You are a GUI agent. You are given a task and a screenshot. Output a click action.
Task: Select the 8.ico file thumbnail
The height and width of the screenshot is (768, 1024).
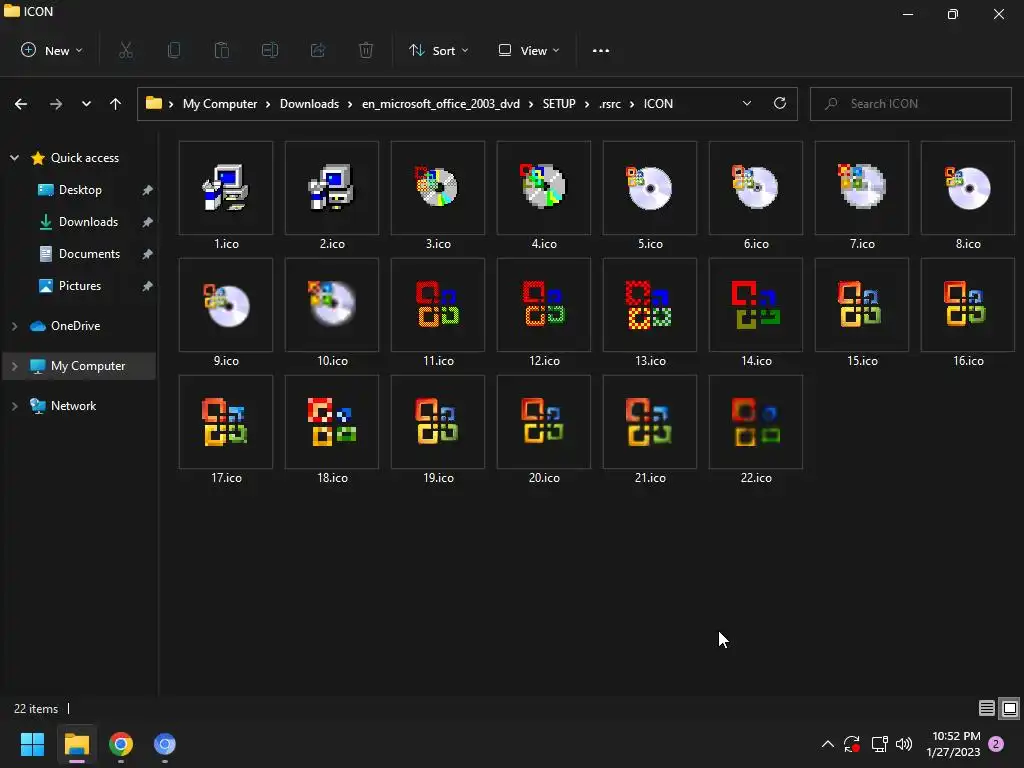point(968,188)
